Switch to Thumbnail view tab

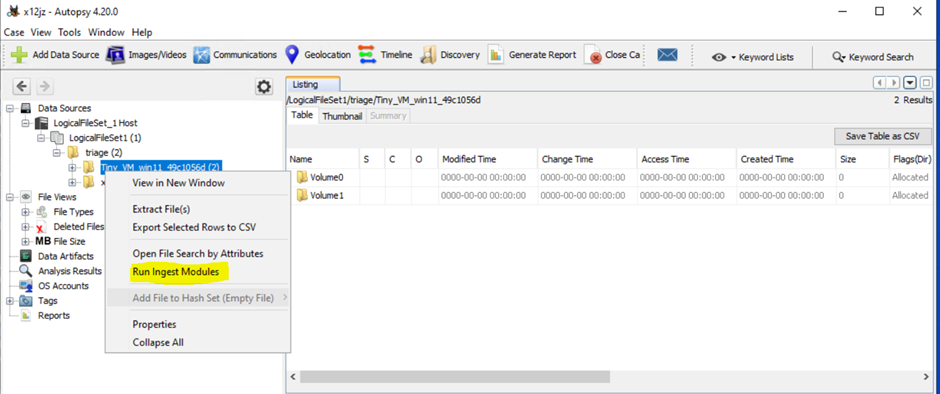tap(342, 116)
